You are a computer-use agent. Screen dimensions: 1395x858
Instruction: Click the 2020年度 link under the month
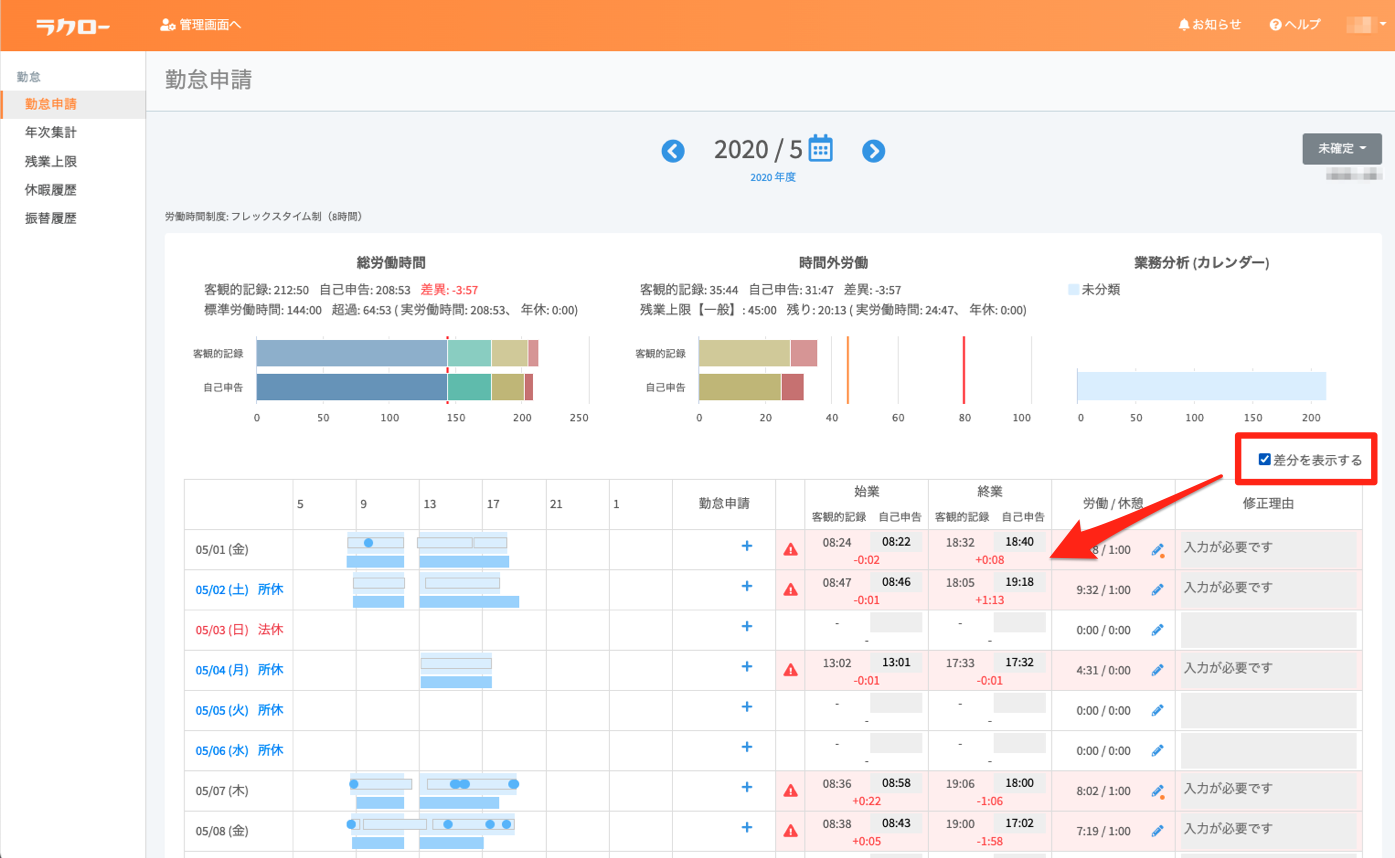coord(771,176)
